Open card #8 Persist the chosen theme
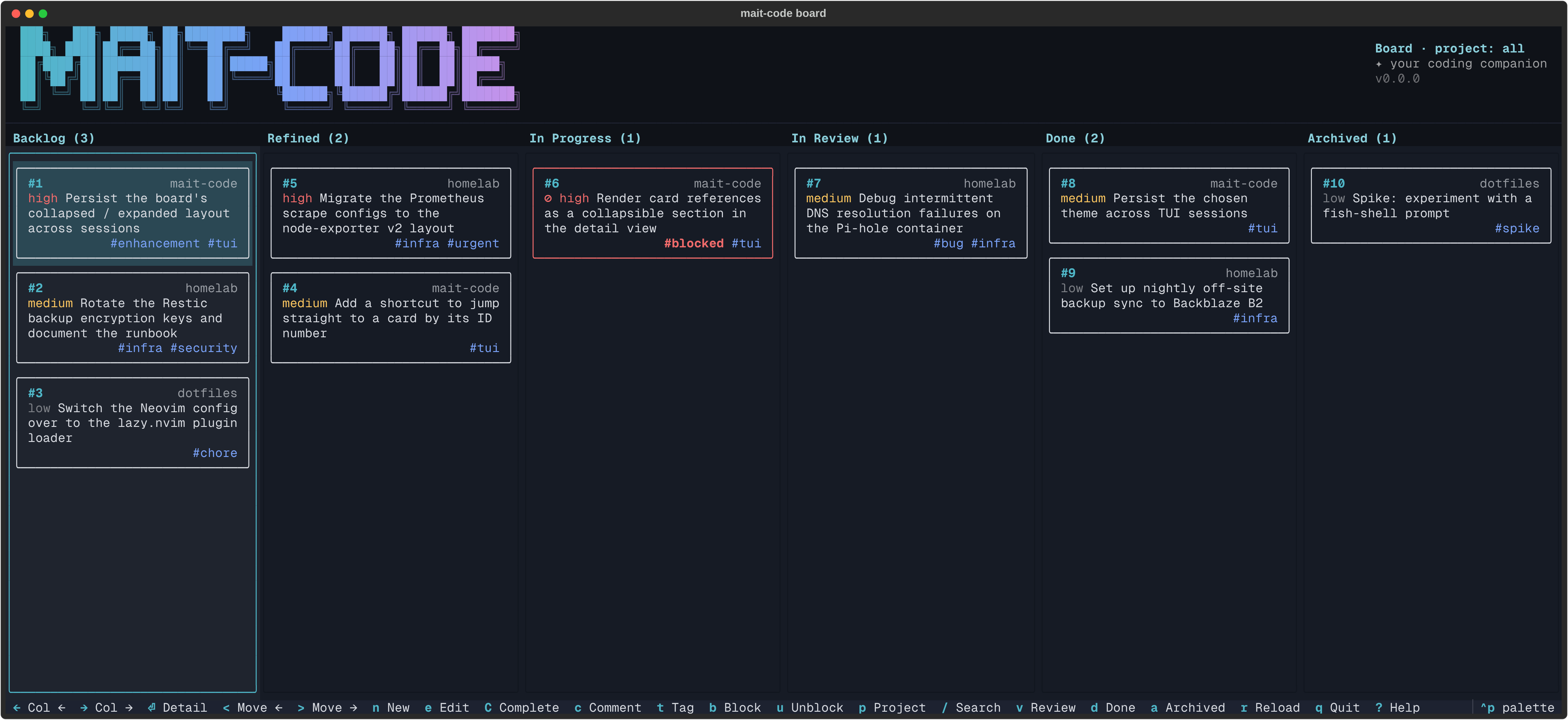 [x=1169, y=206]
